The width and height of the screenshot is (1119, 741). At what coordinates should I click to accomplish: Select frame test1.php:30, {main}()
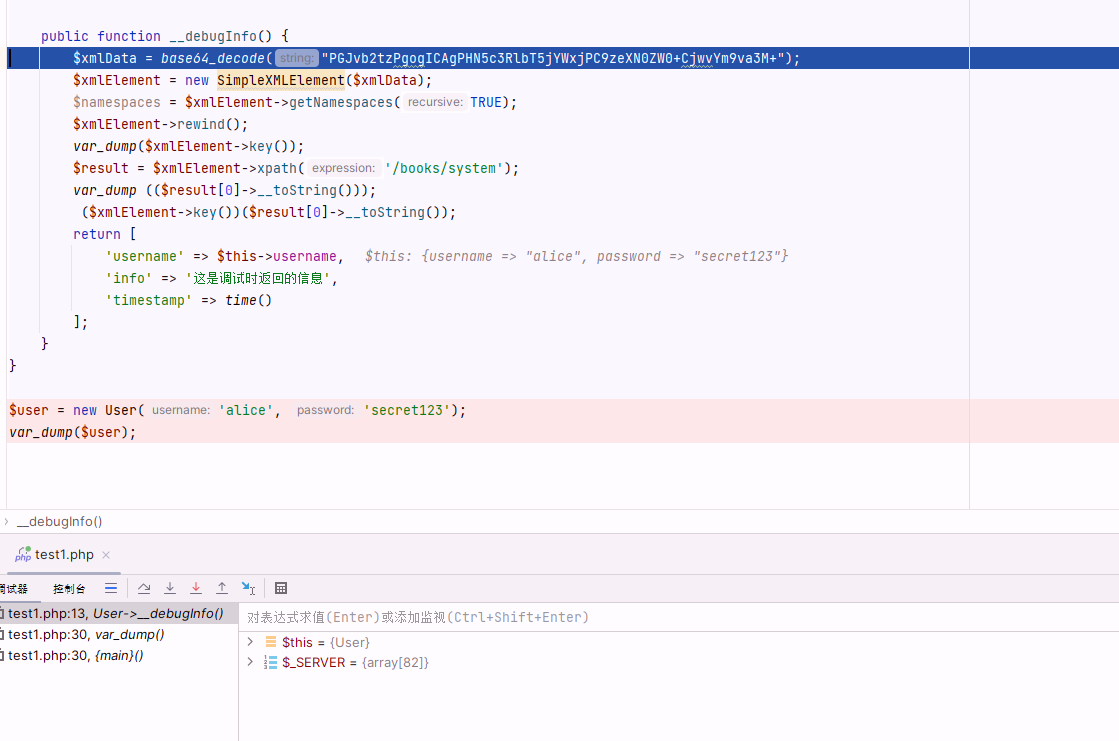click(118, 655)
